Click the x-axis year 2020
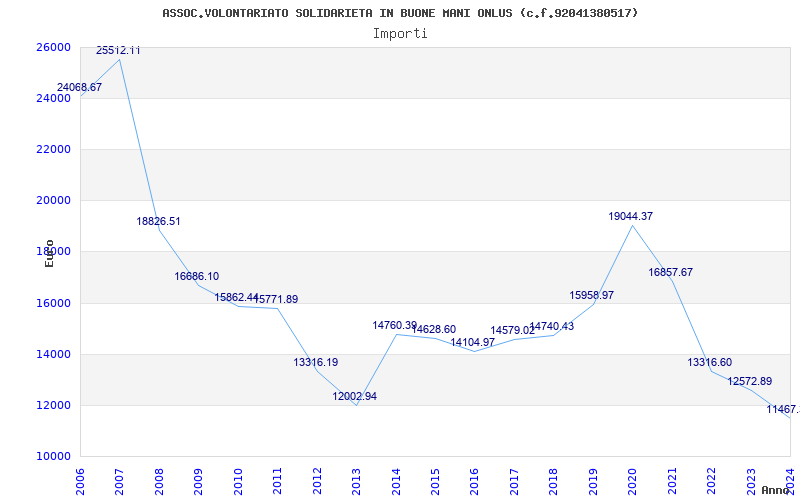The height and width of the screenshot is (500, 800). coord(632,481)
